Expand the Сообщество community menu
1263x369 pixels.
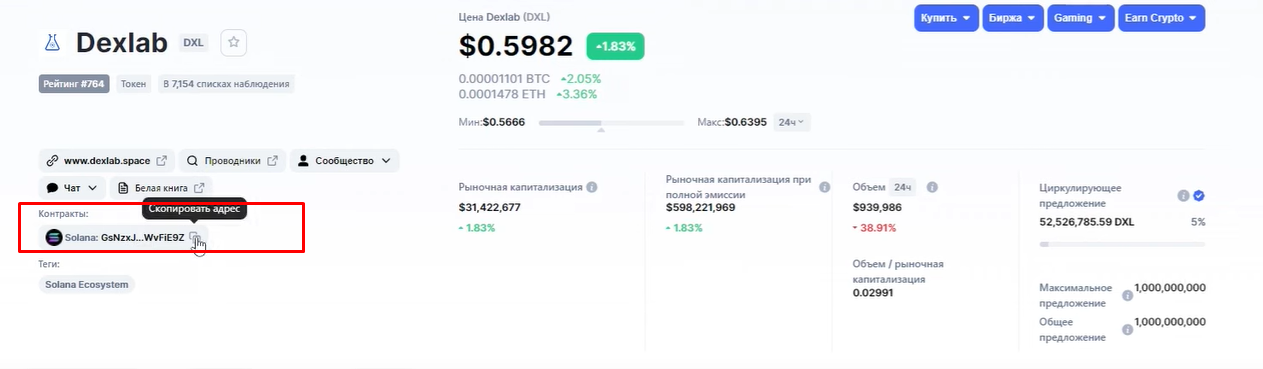point(345,160)
